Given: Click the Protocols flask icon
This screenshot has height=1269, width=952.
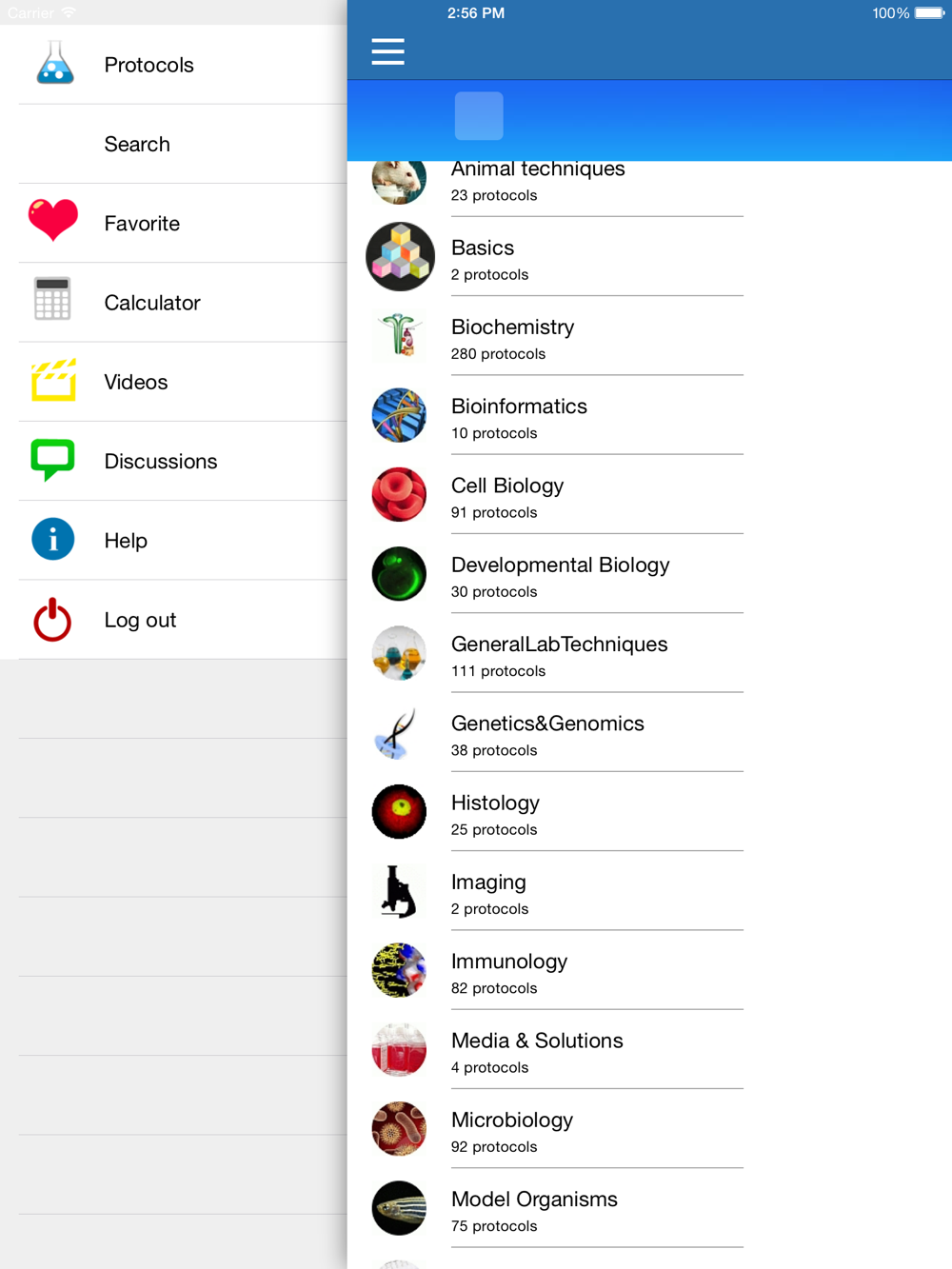Looking at the screenshot, I should (54, 63).
